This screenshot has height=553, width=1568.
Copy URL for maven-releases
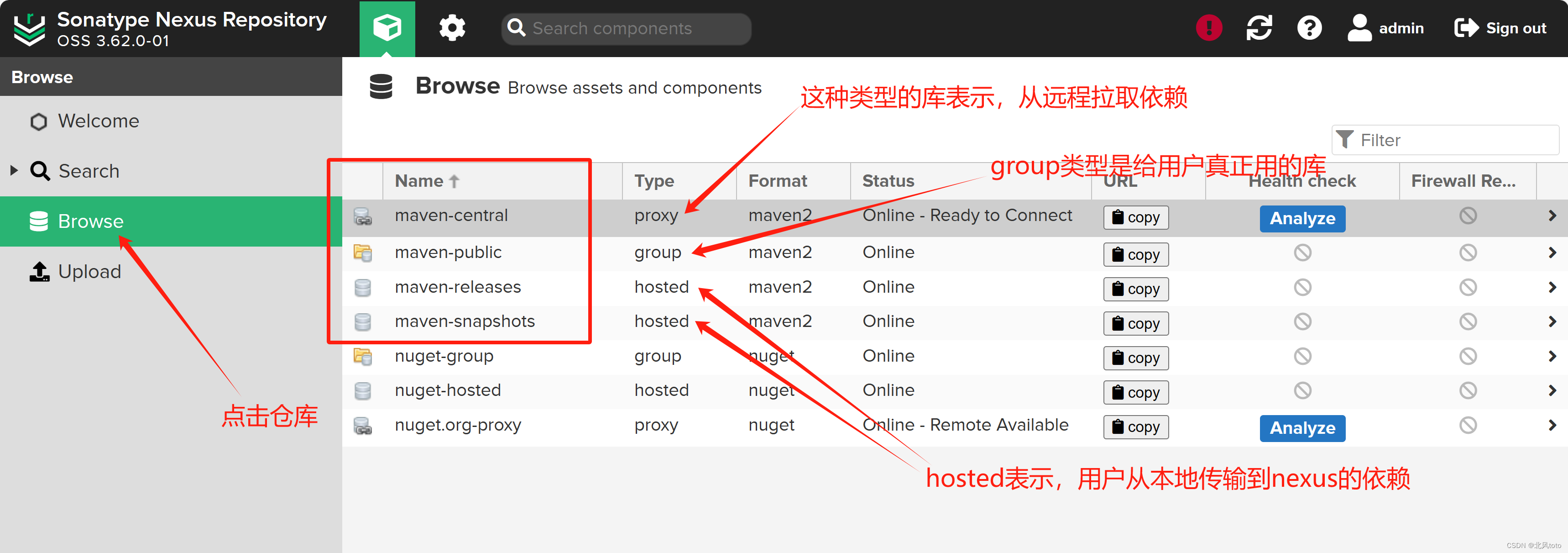(x=1136, y=289)
